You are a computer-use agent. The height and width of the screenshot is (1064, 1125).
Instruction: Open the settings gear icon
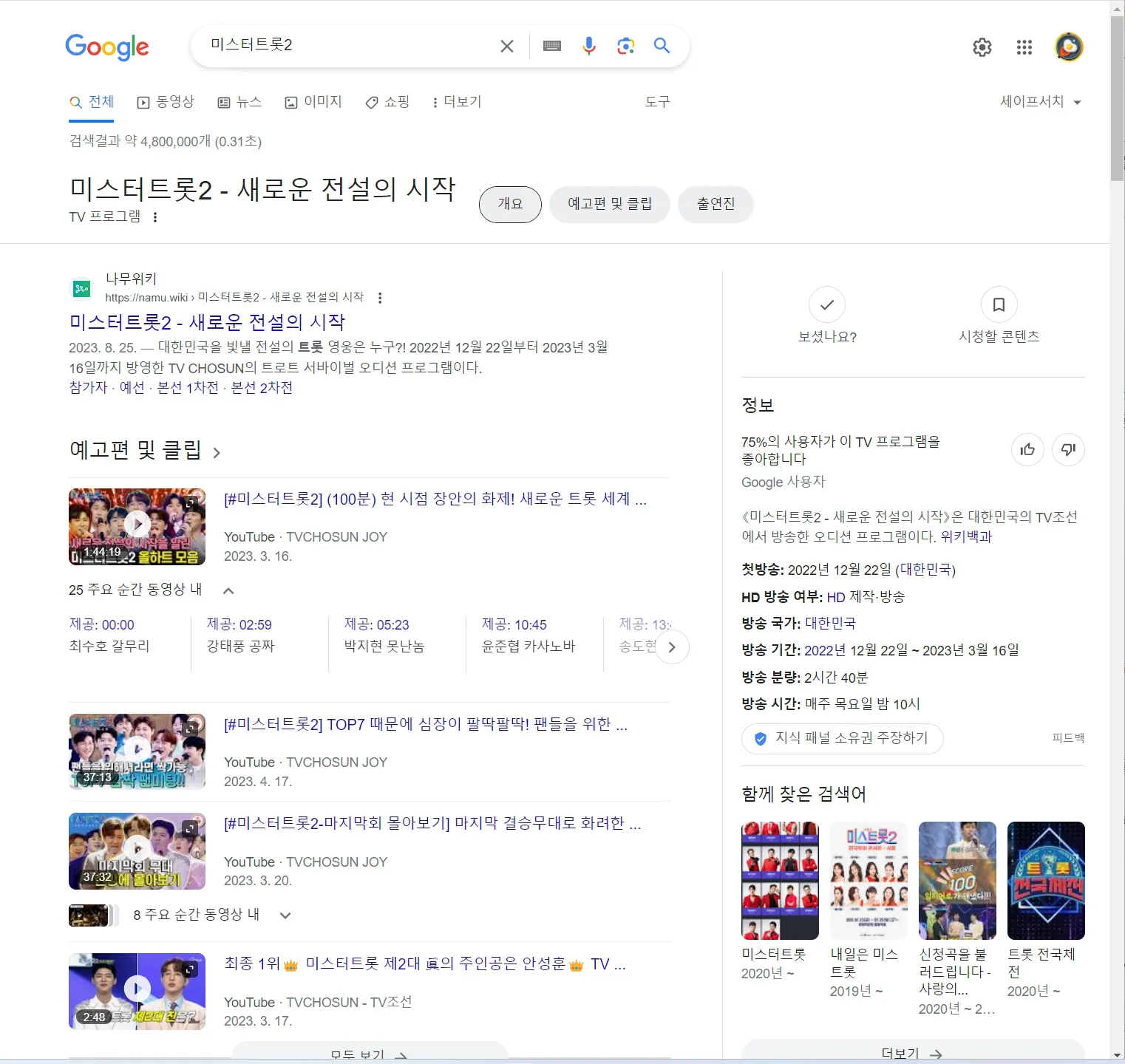coord(982,47)
